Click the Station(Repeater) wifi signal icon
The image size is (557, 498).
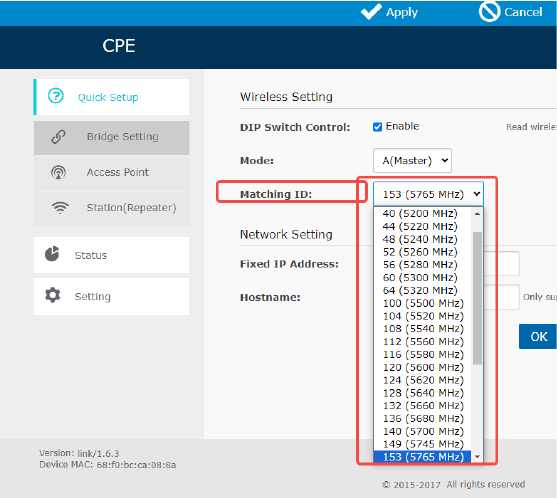[60, 207]
